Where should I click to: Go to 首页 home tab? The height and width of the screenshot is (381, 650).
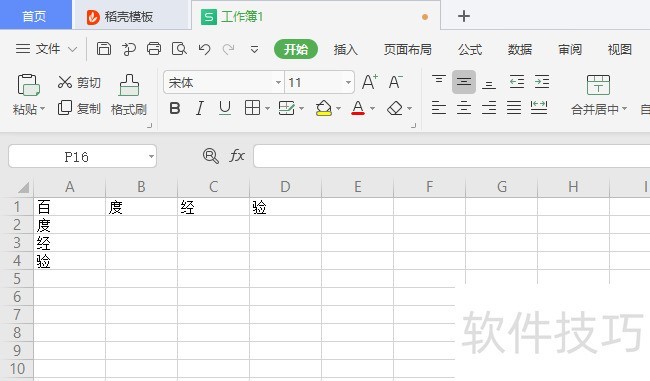tap(35, 16)
